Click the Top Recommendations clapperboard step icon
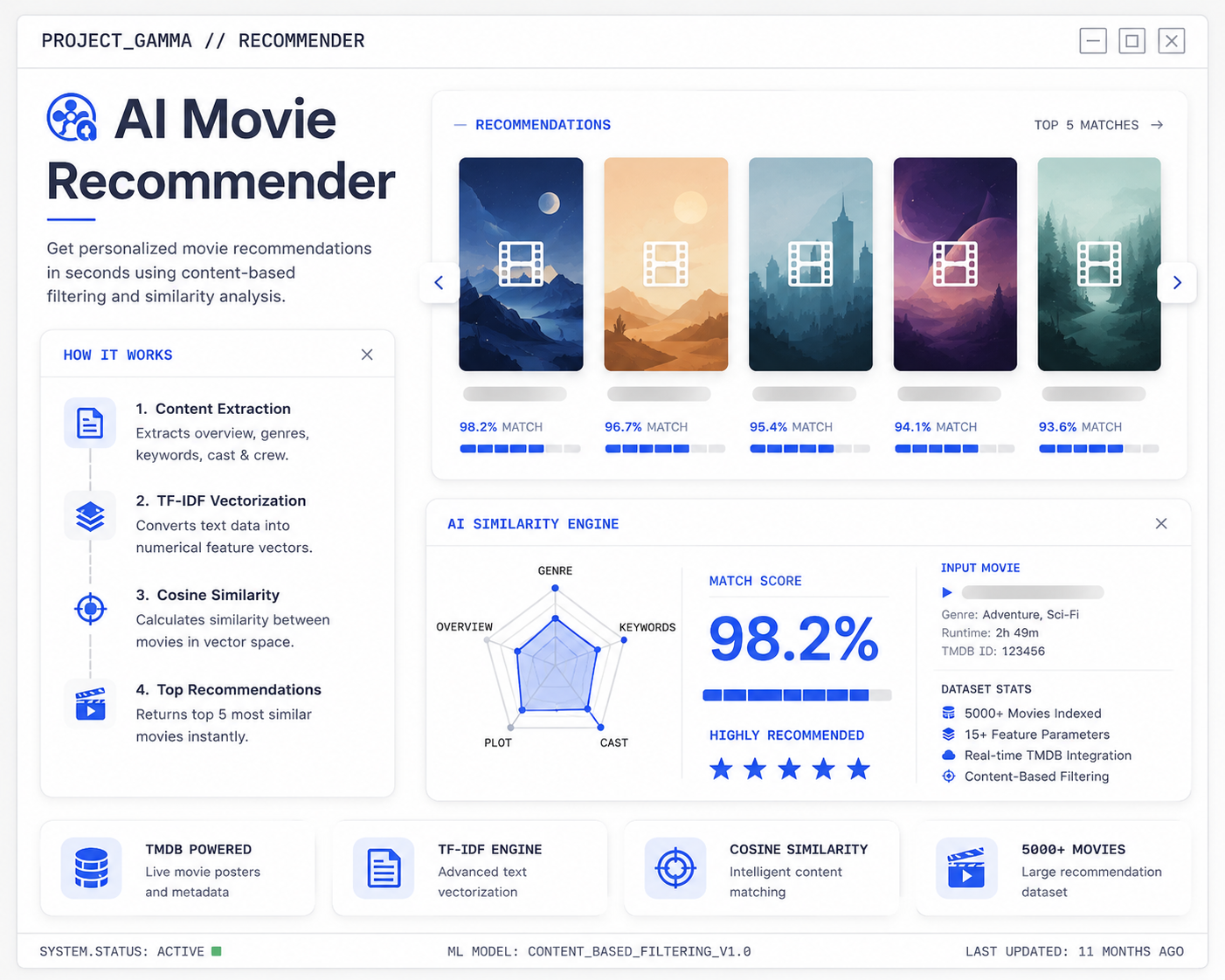Screen dimensions: 1225x980 click(x=90, y=703)
